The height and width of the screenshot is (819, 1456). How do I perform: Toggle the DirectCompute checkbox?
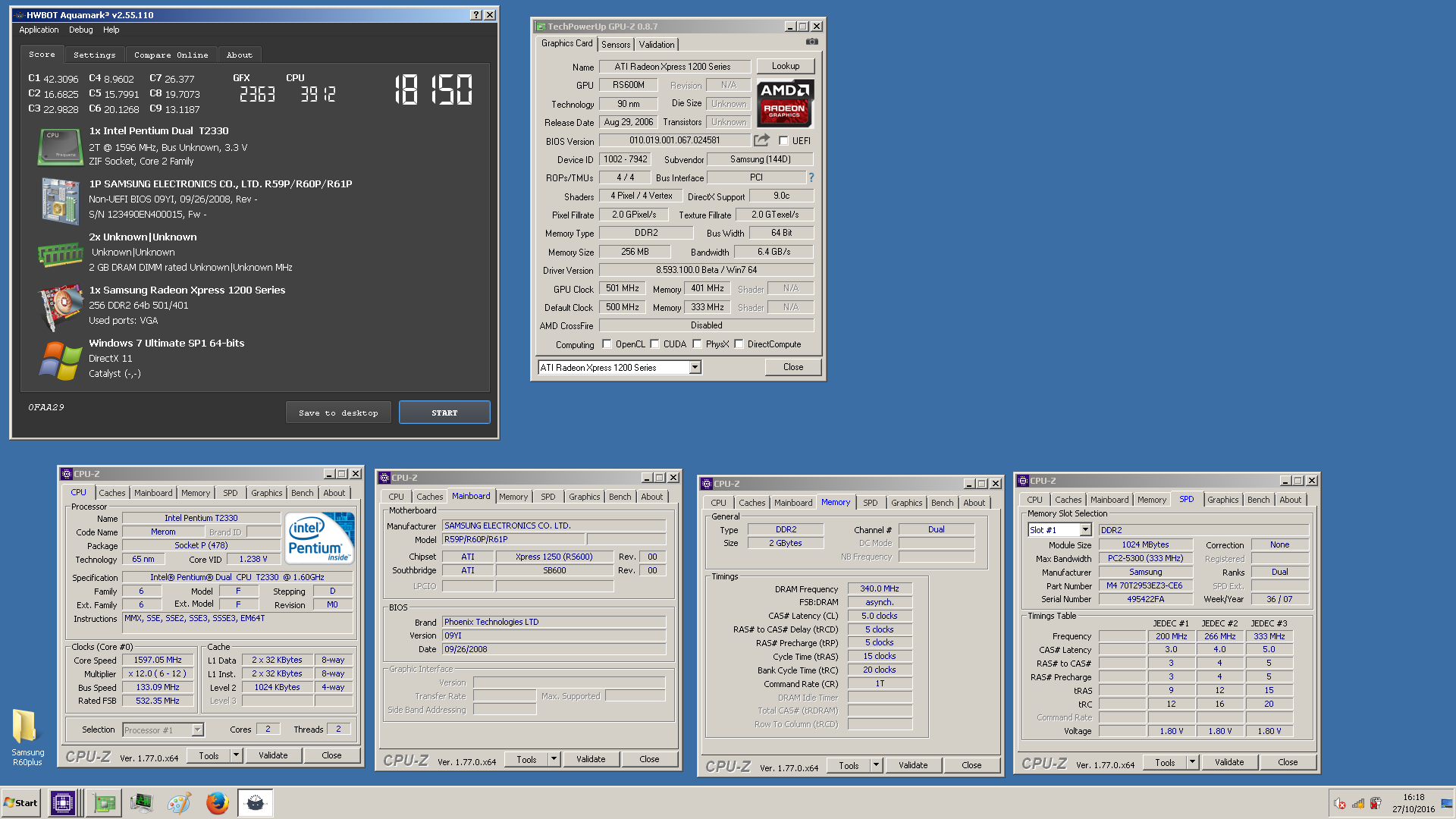(739, 344)
